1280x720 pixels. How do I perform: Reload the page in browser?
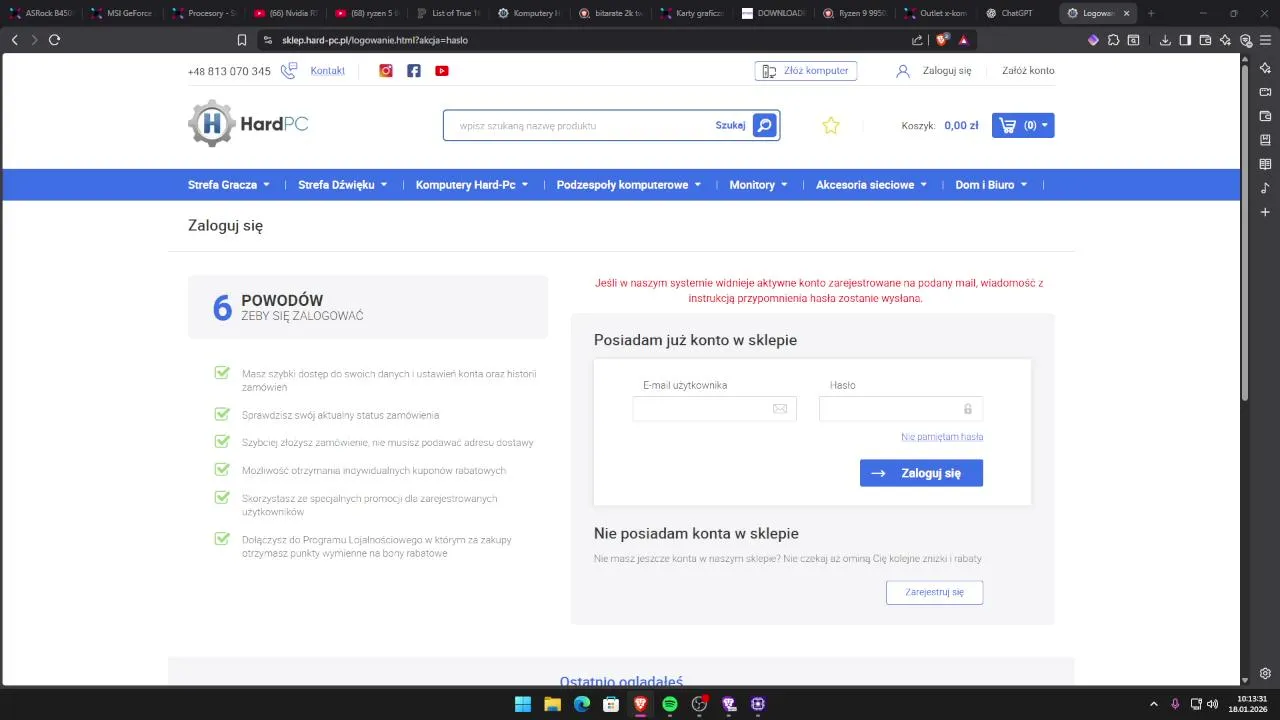pos(54,40)
